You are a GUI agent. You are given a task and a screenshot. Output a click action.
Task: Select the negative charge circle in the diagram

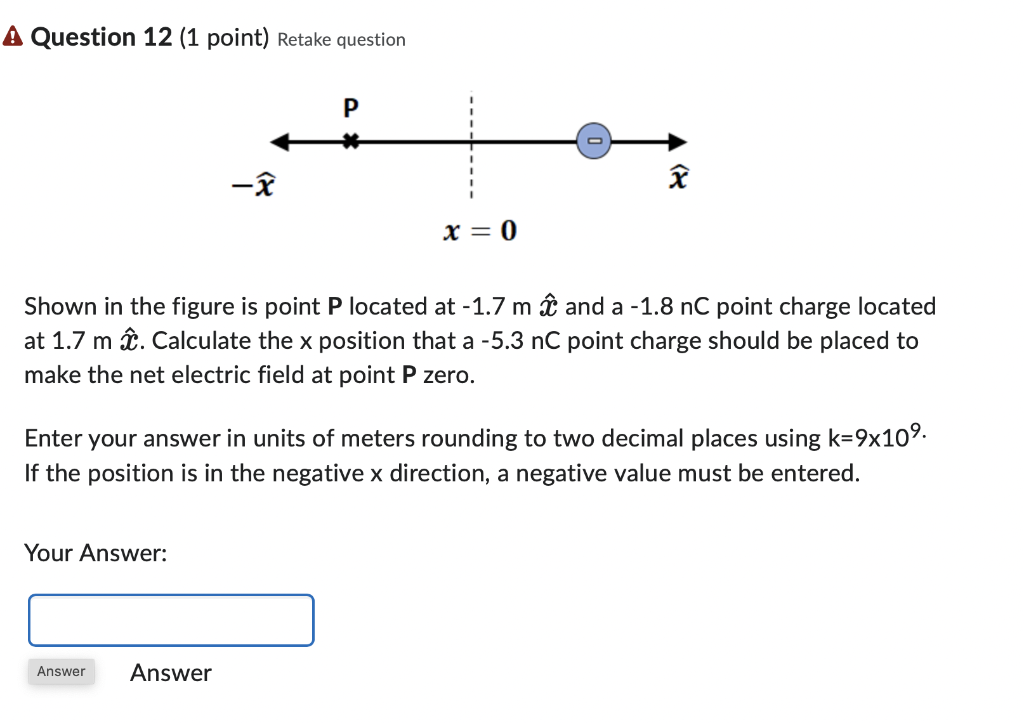click(594, 141)
